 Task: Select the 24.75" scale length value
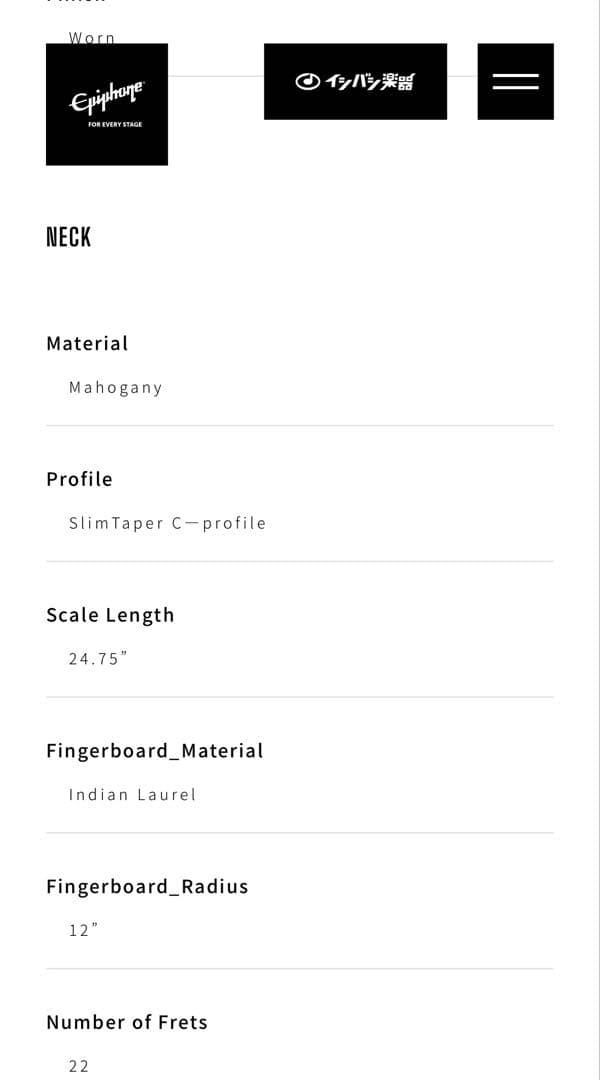click(98, 659)
